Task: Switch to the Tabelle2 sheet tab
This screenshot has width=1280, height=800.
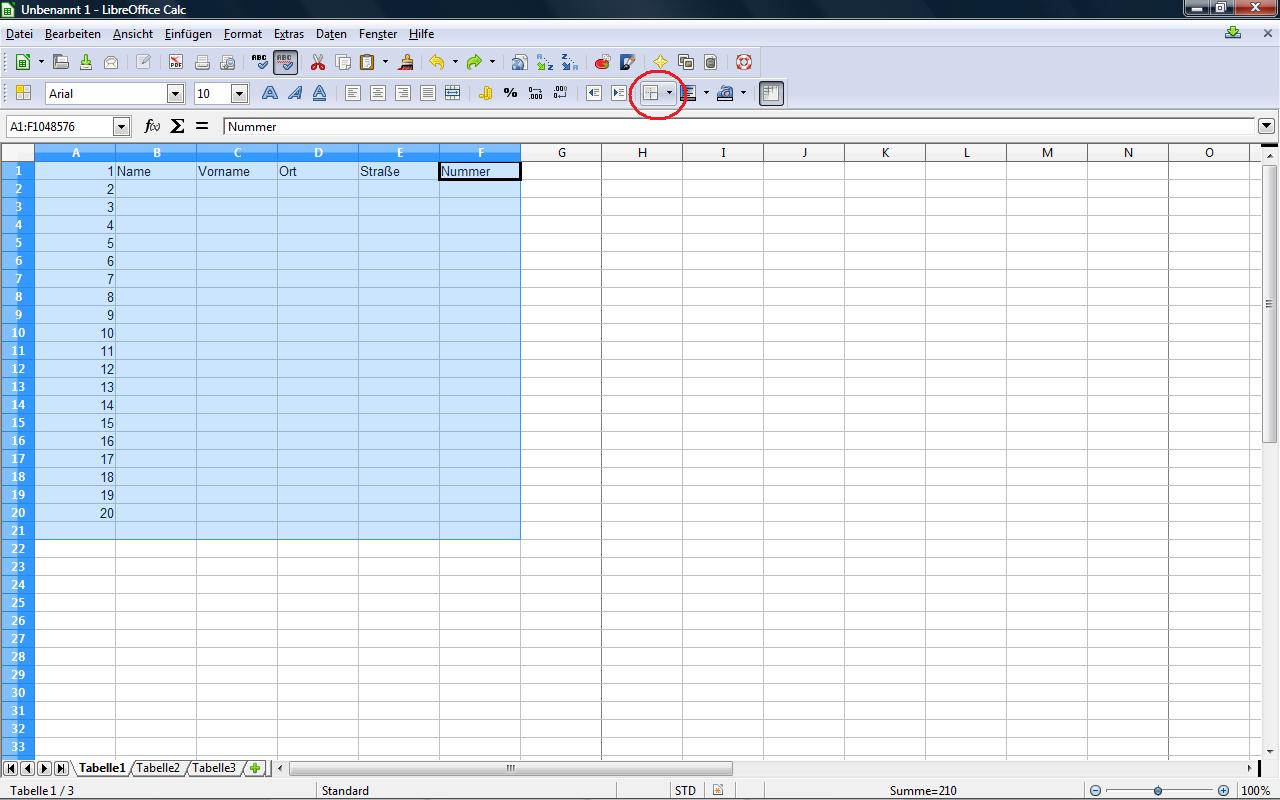Action: coord(158,768)
